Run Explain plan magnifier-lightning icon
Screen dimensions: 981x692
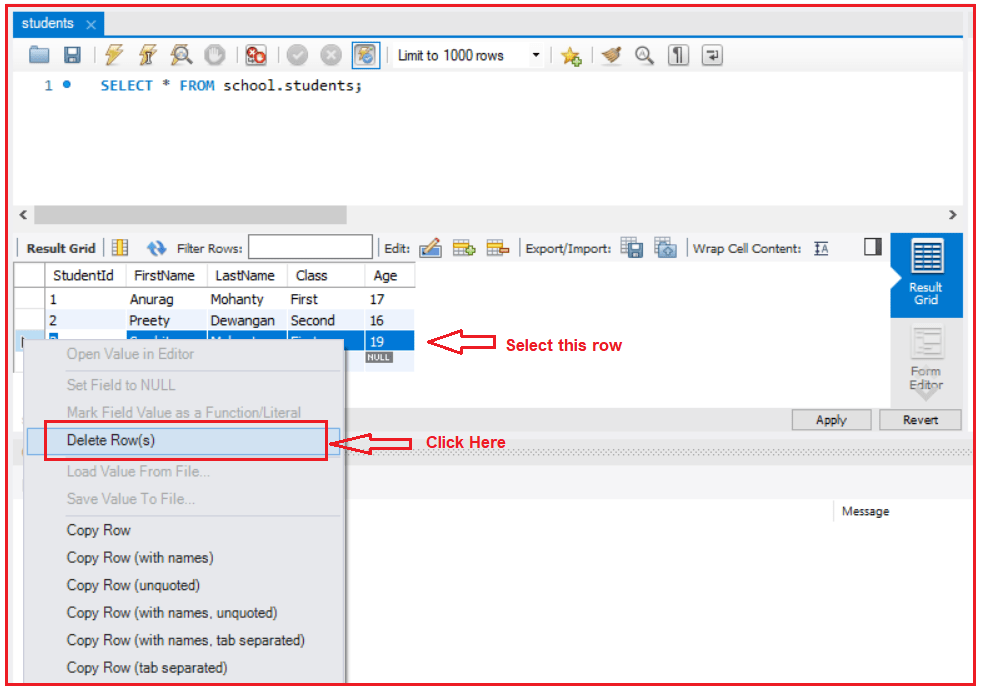click(181, 55)
